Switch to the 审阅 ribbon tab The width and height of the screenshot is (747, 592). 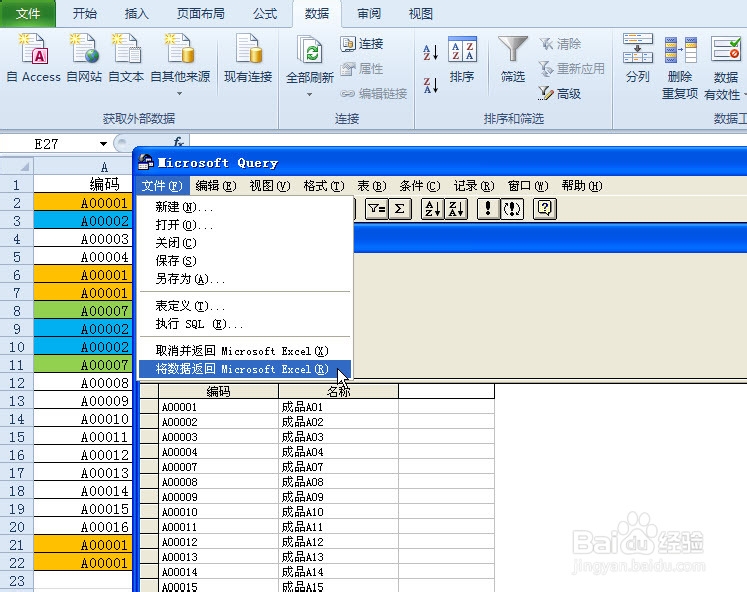[x=369, y=13]
